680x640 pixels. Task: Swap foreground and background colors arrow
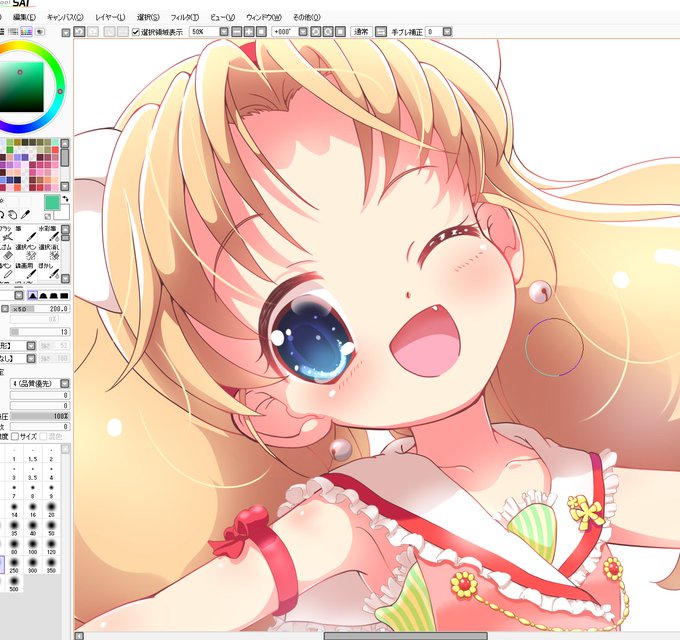(65, 199)
